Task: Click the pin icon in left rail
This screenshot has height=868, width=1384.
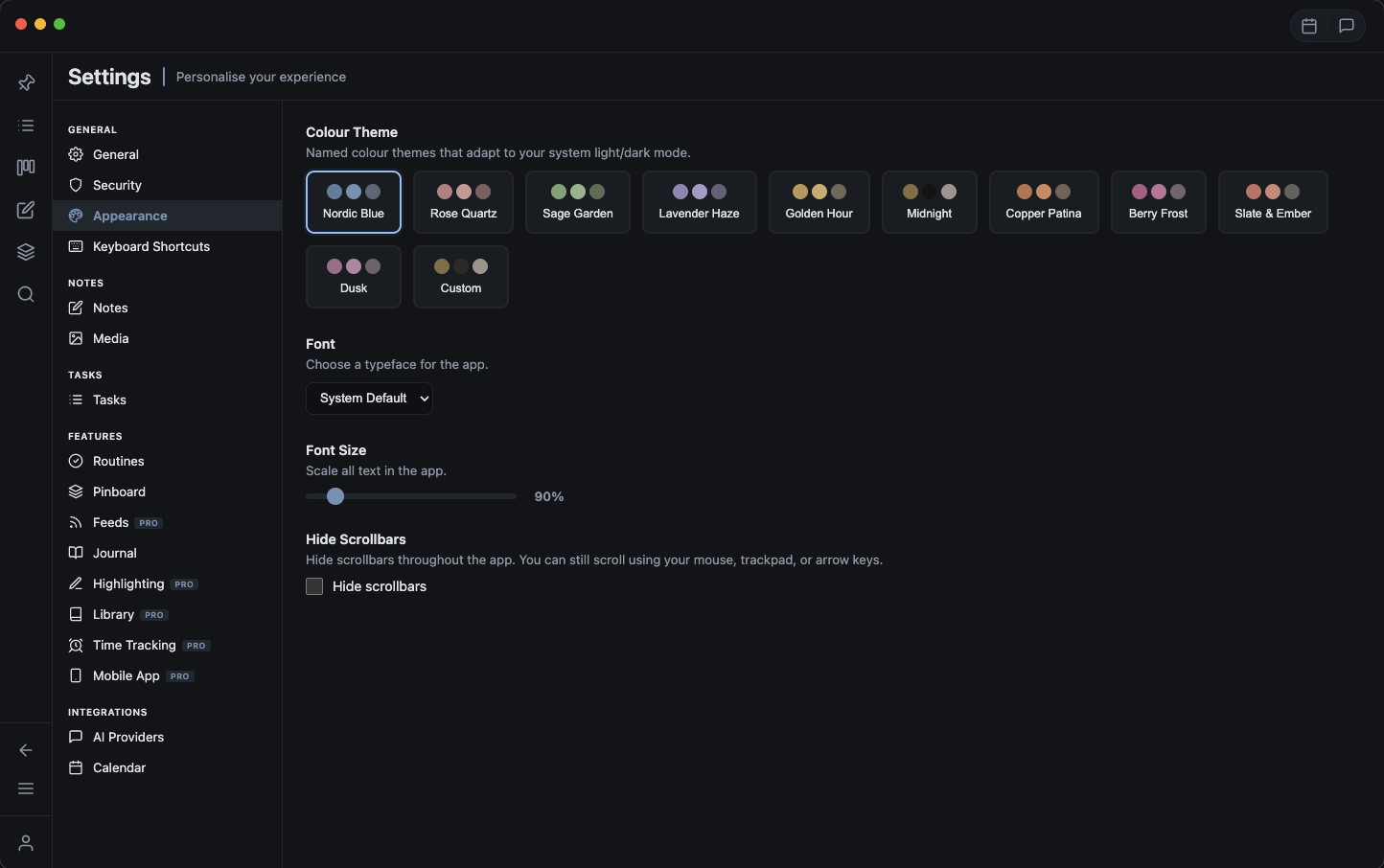Action: tap(26, 83)
